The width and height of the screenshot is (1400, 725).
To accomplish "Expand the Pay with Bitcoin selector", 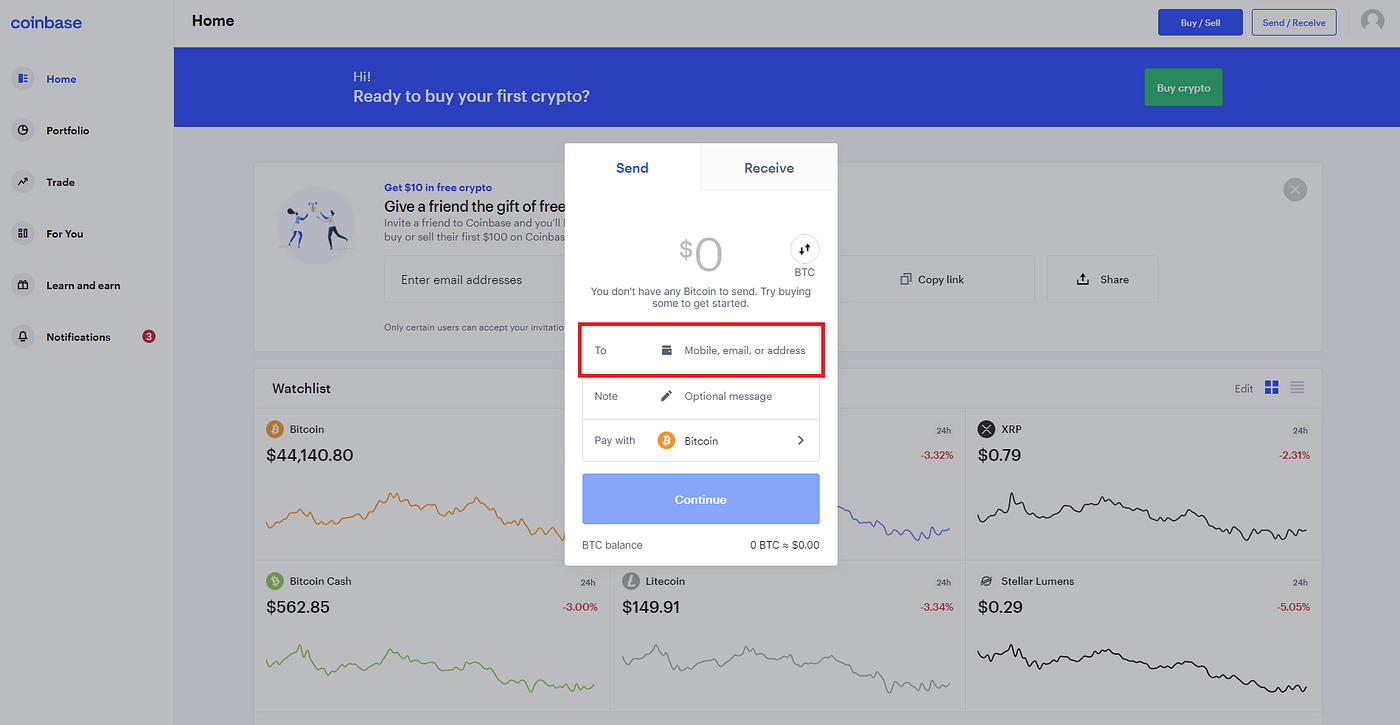I will [x=701, y=440].
